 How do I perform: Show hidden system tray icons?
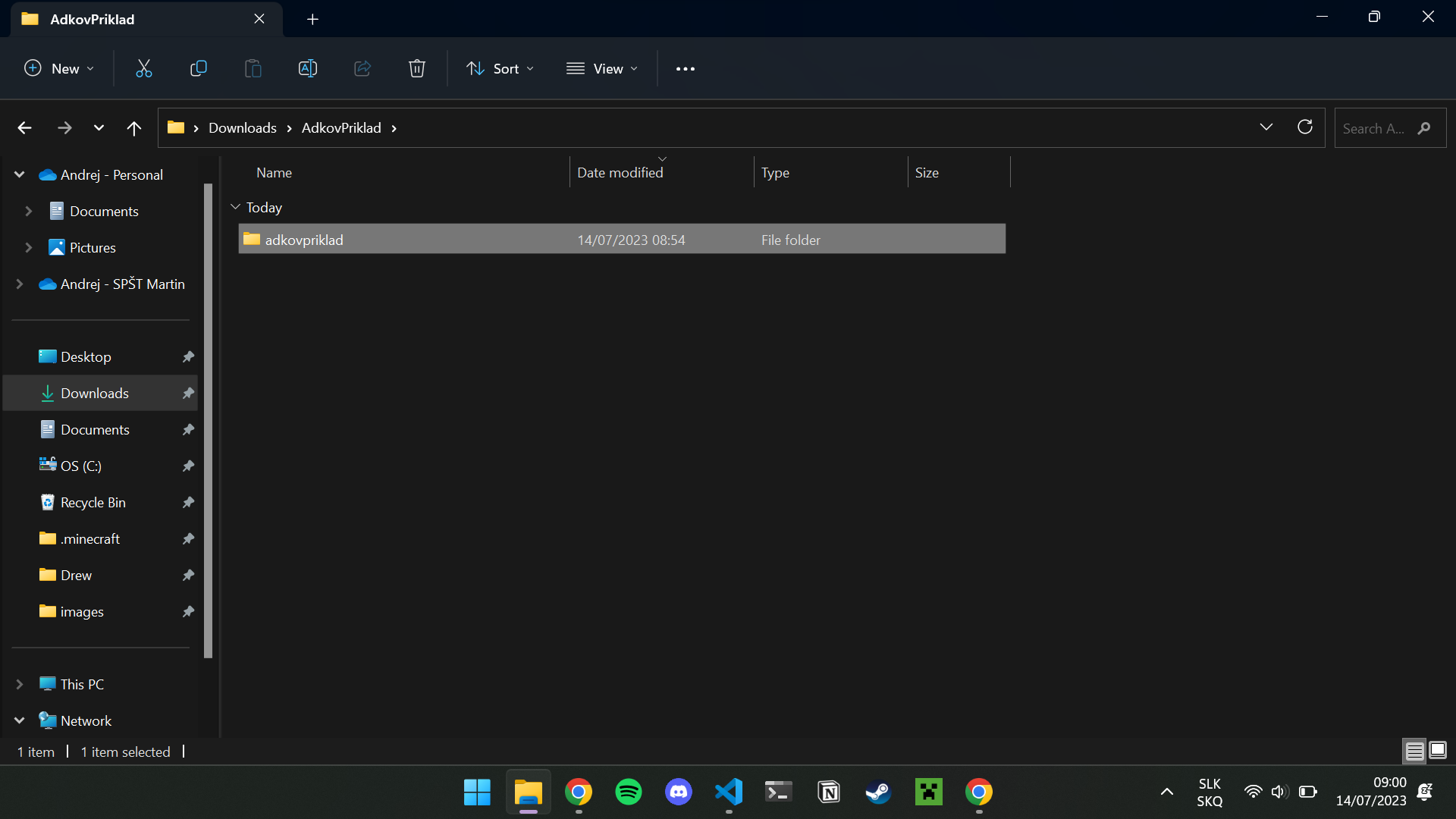[x=1166, y=792]
